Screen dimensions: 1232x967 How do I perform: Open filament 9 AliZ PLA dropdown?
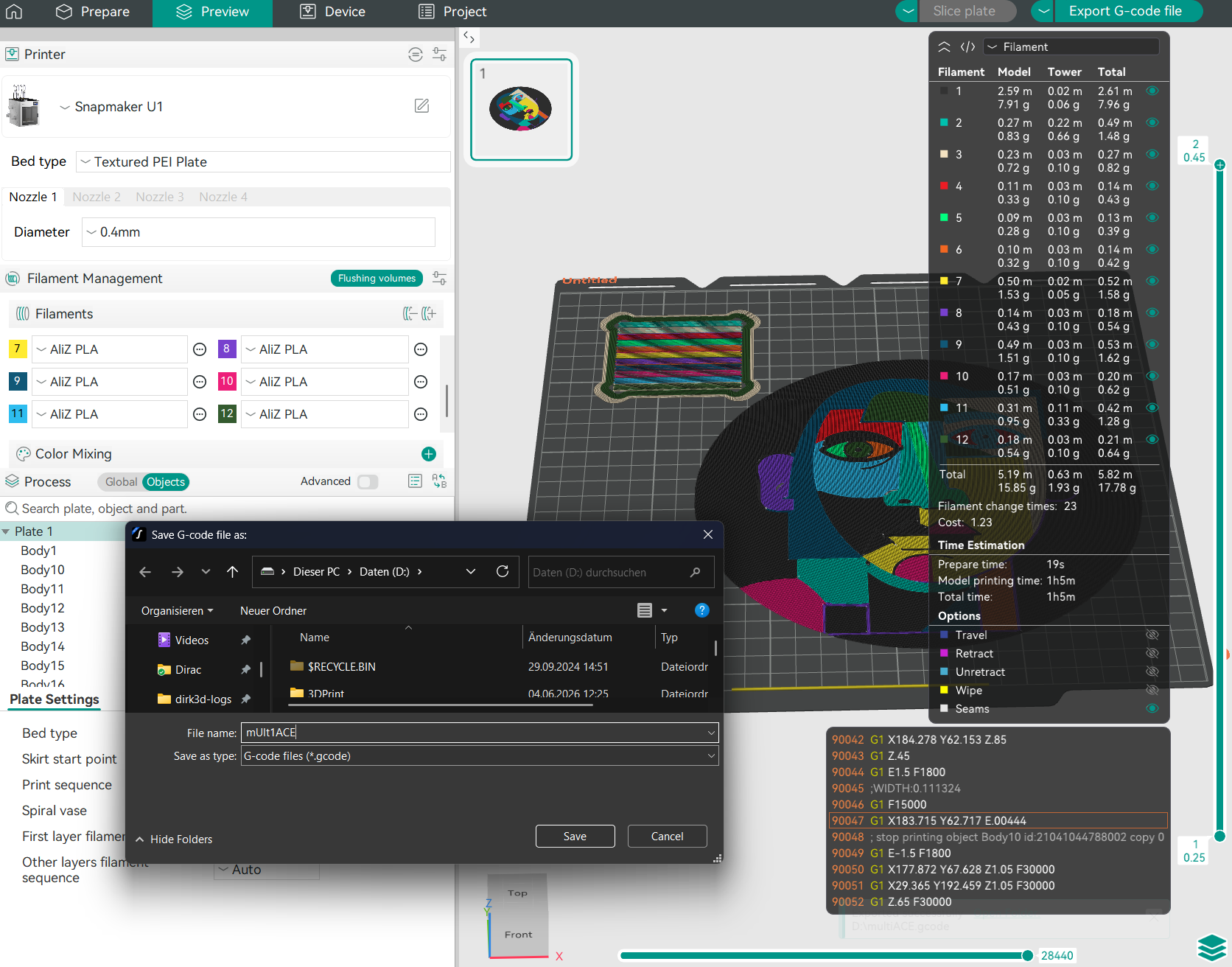[109, 382]
